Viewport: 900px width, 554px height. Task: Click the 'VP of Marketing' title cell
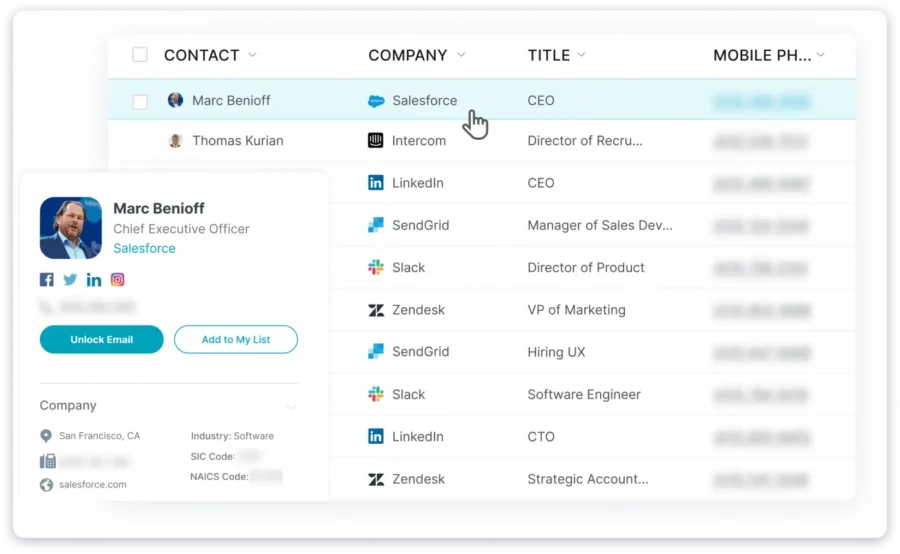[576, 310]
